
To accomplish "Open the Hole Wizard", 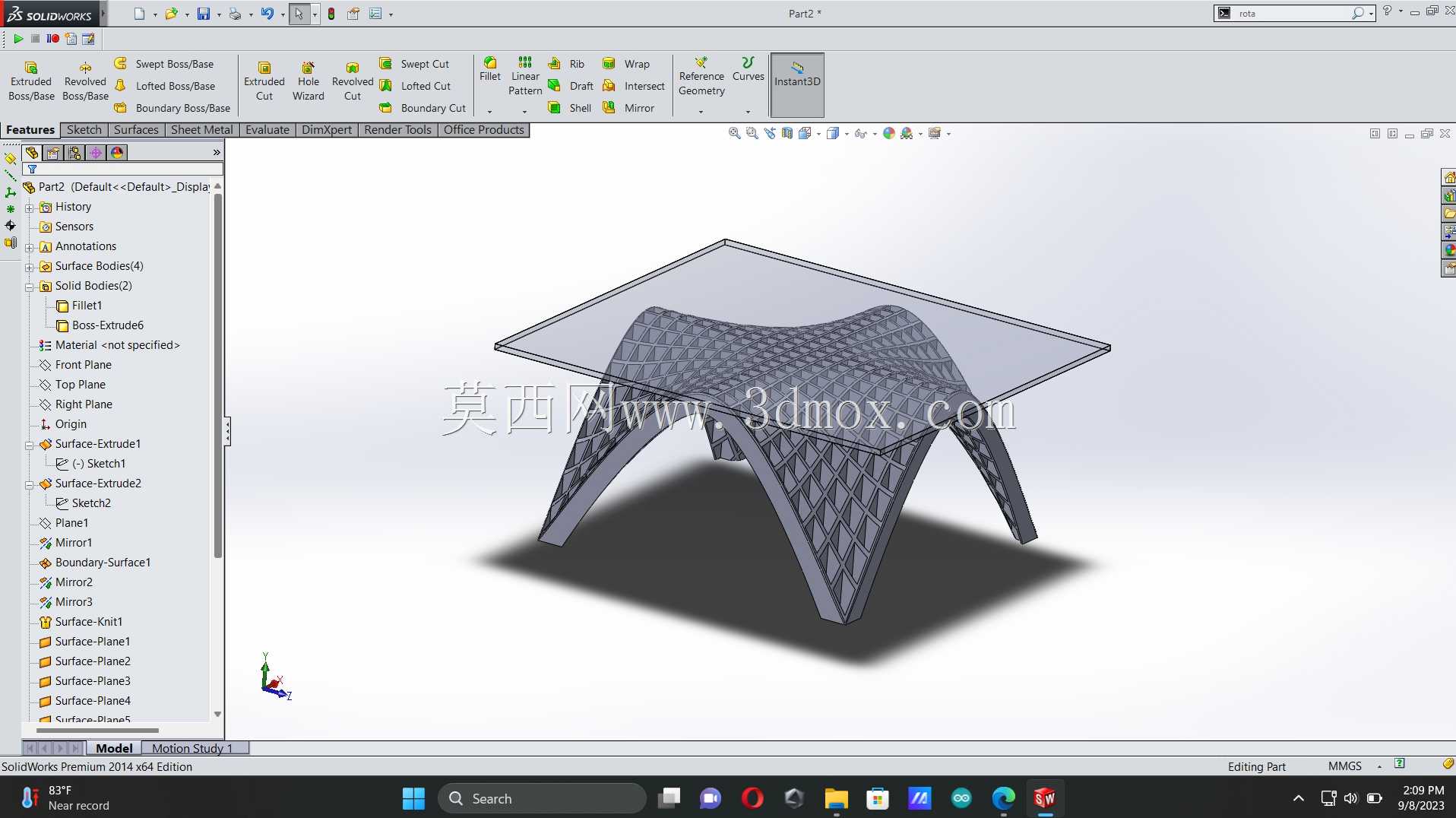I will coord(309,81).
